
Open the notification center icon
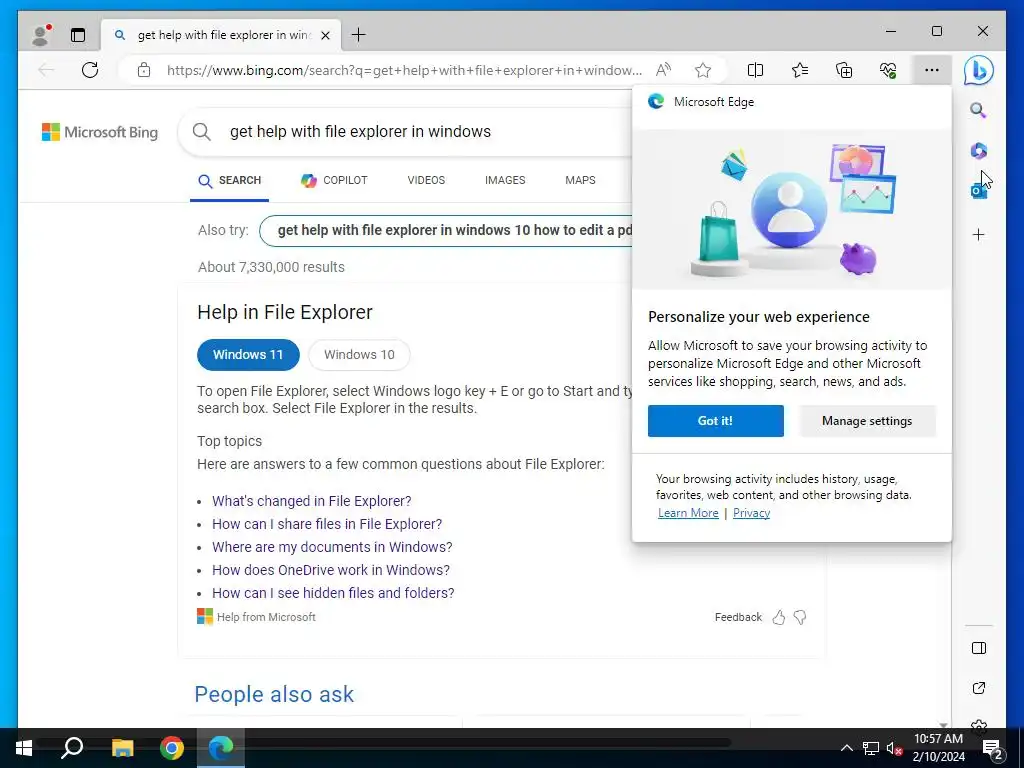coord(993,748)
